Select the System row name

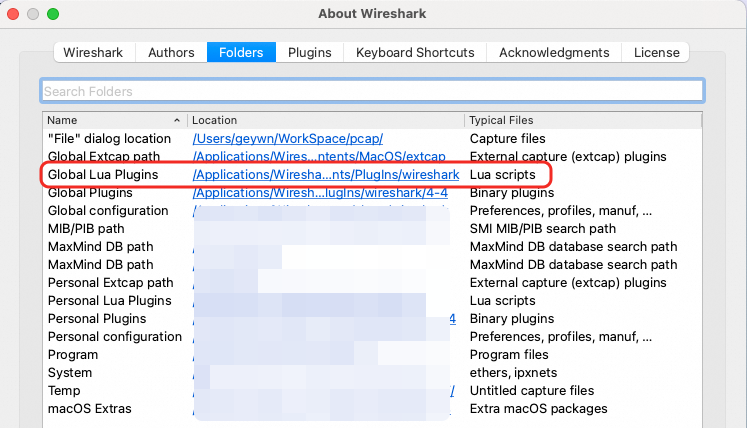coord(70,373)
